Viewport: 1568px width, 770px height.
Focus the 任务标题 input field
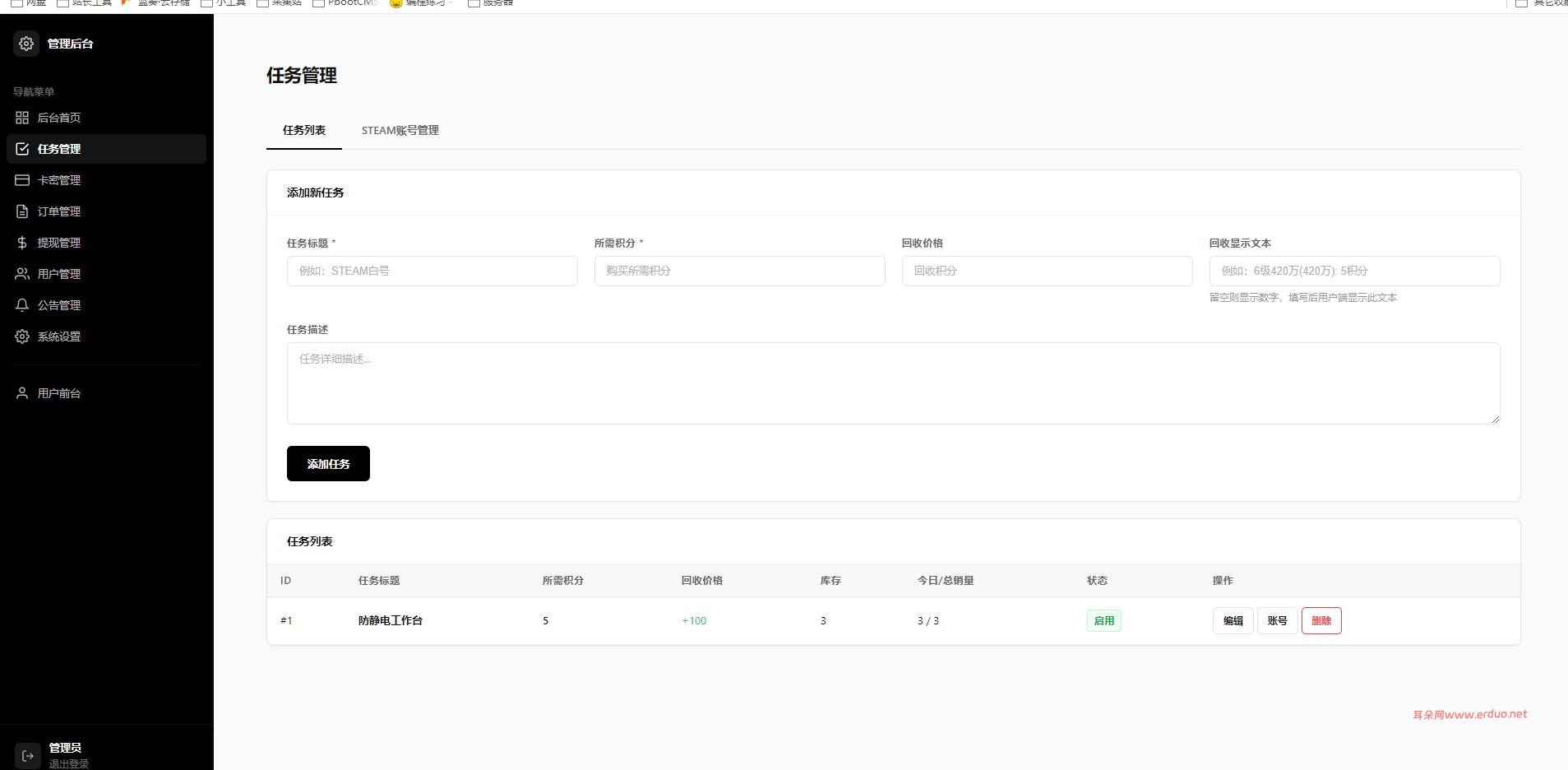[432, 271]
